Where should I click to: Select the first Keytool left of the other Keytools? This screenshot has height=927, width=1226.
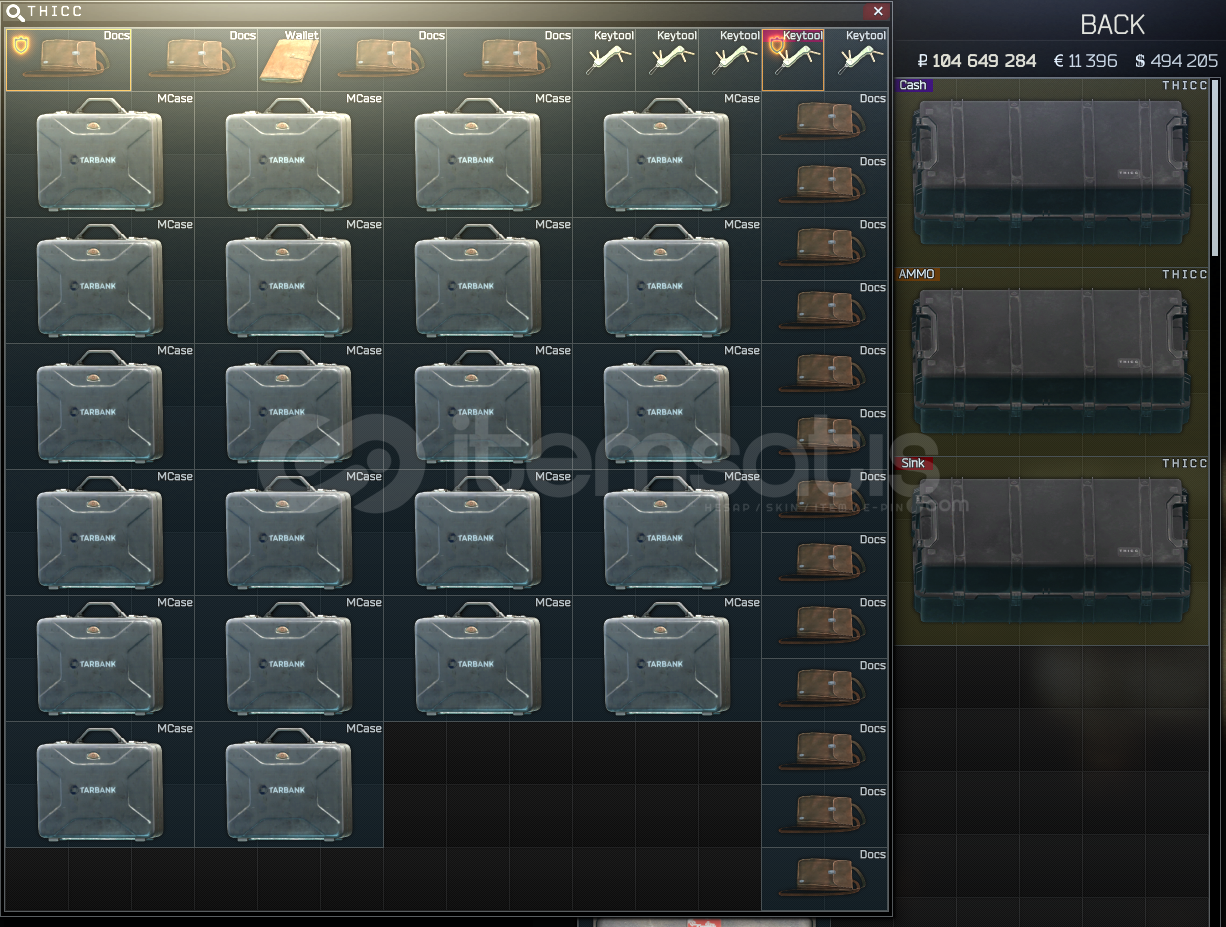[x=604, y=59]
